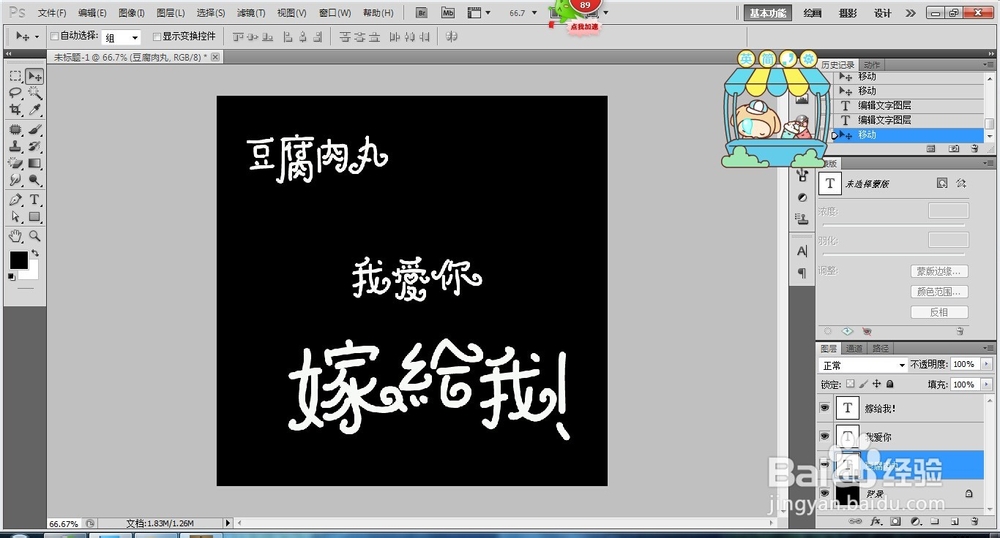This screenshot has height=538, width=1000.
Task: Open the 组 auto-select dropdown
Action: click(x=122, y=38)
